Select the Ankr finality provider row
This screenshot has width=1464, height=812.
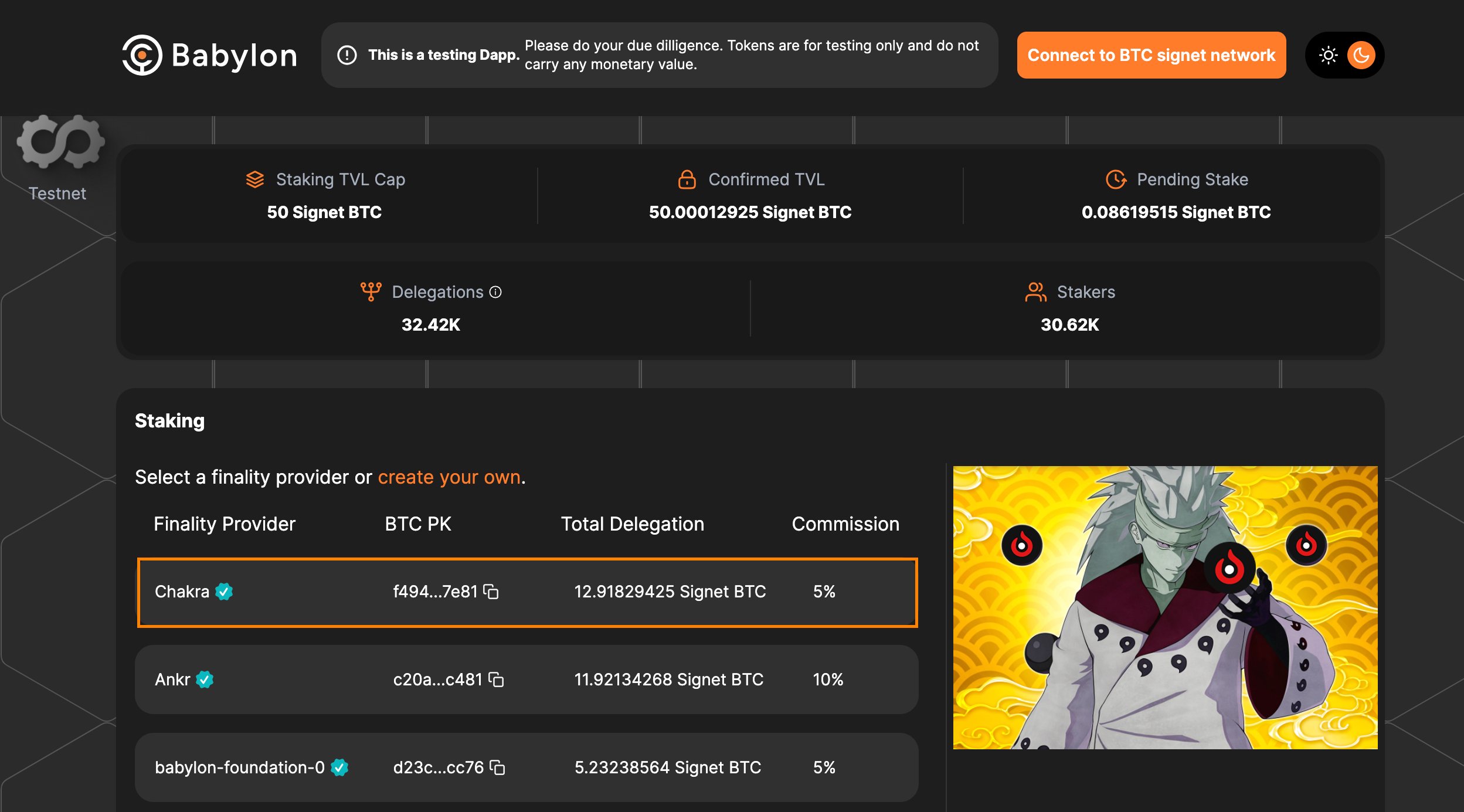[527, 680]
